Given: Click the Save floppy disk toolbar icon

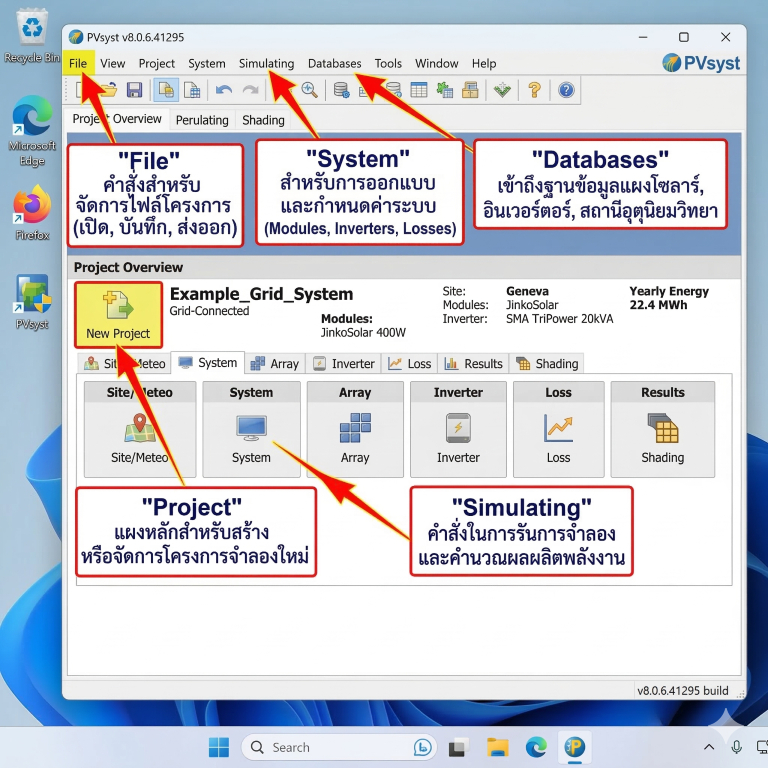Looking at the screenshot, I should click(x=134, y=90).
